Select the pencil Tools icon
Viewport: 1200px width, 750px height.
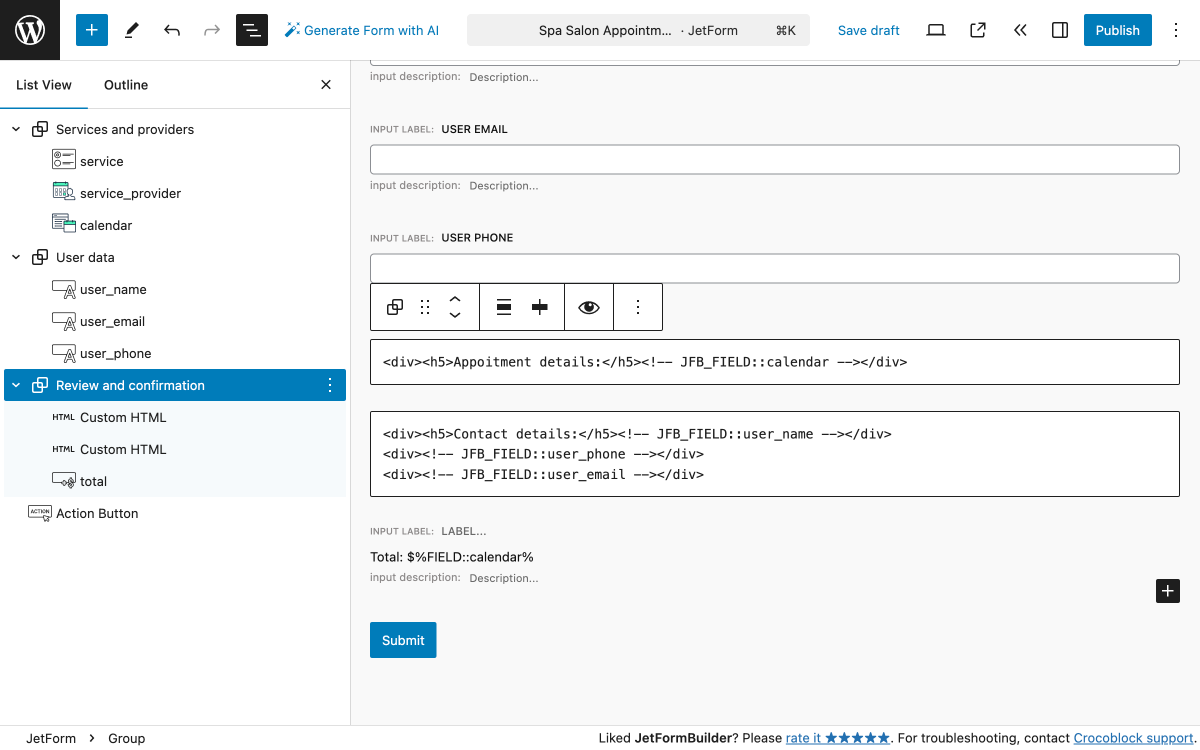pos(132,30)
